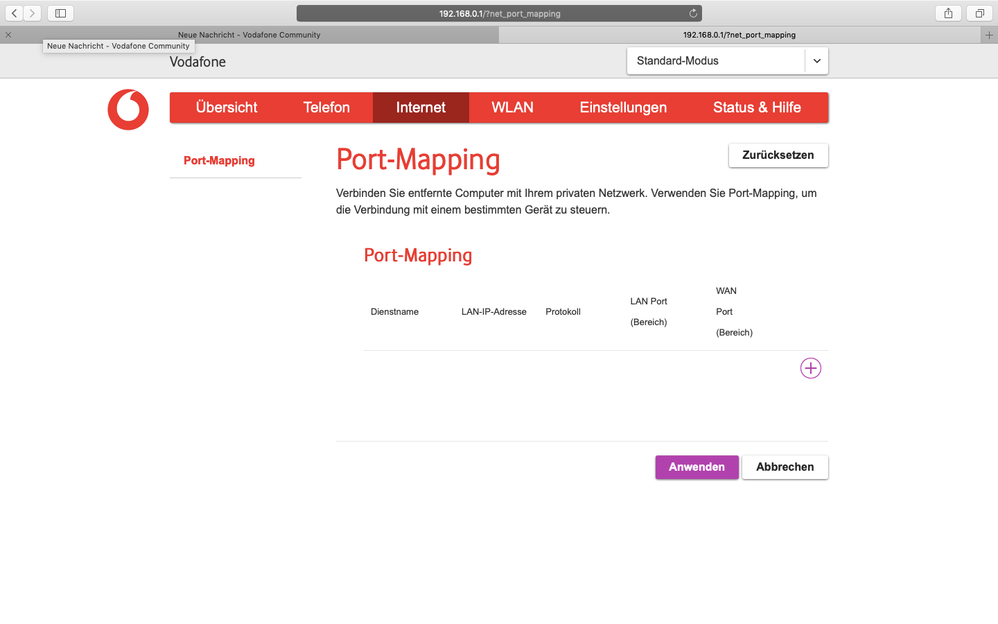Viewport: 998px width, 624px height.
Task: Open the Status & Hilfe menu
Action: tap(757, 108)
